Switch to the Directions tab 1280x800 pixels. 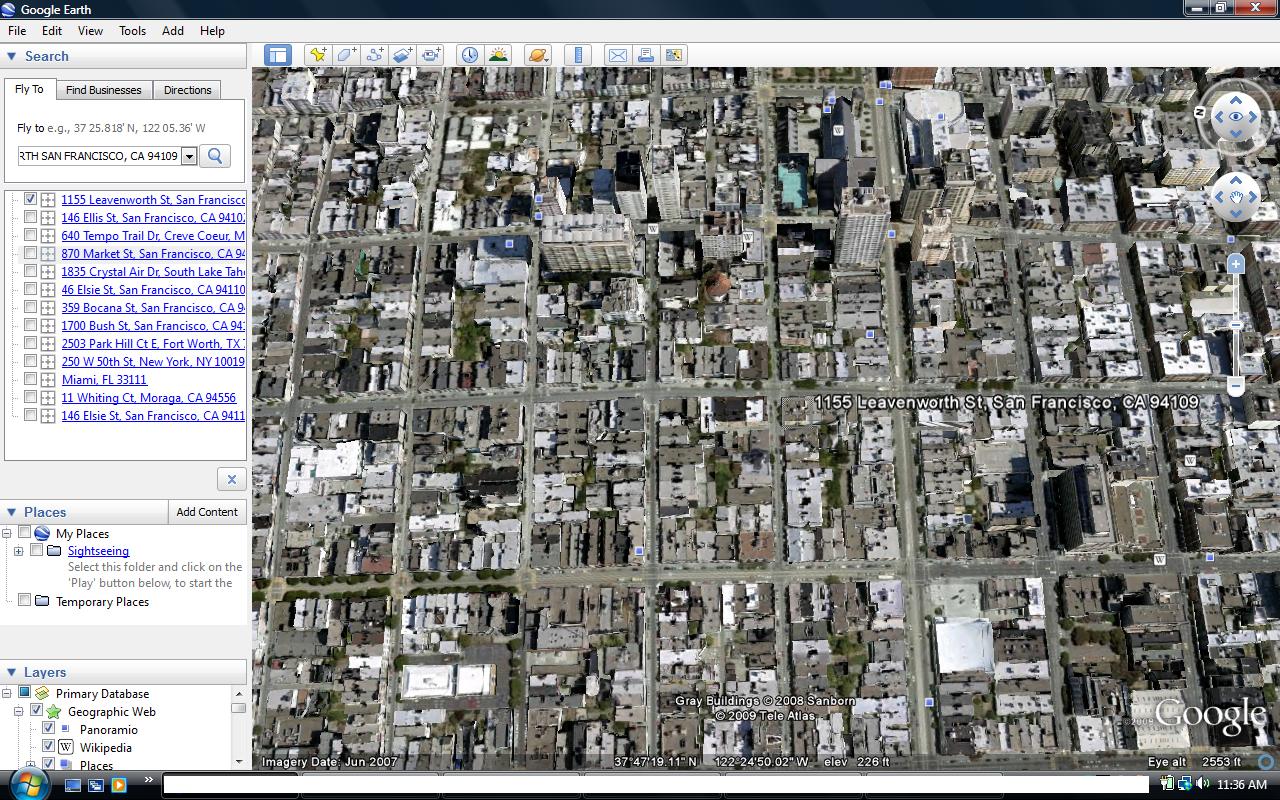tap(188, 90)
